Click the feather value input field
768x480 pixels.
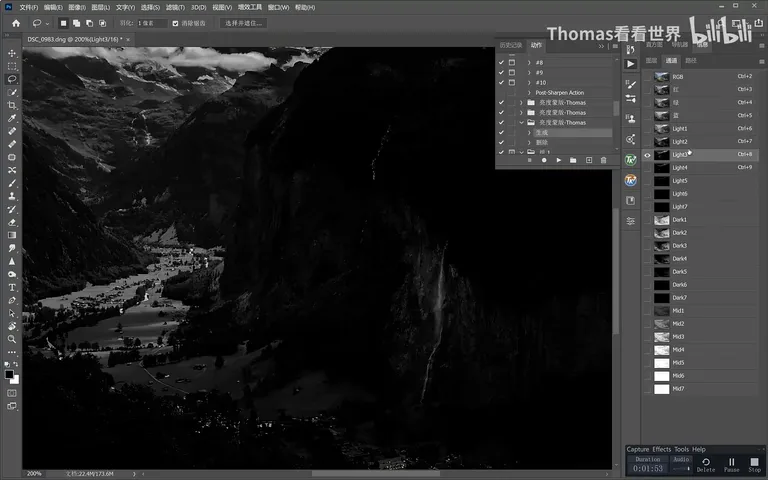click(x=152, y=23)
